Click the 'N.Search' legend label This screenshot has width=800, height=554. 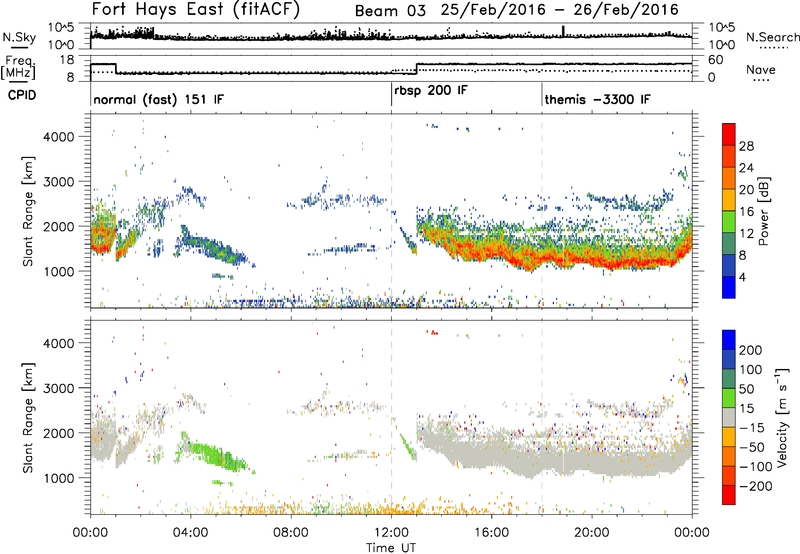[772, 37]
